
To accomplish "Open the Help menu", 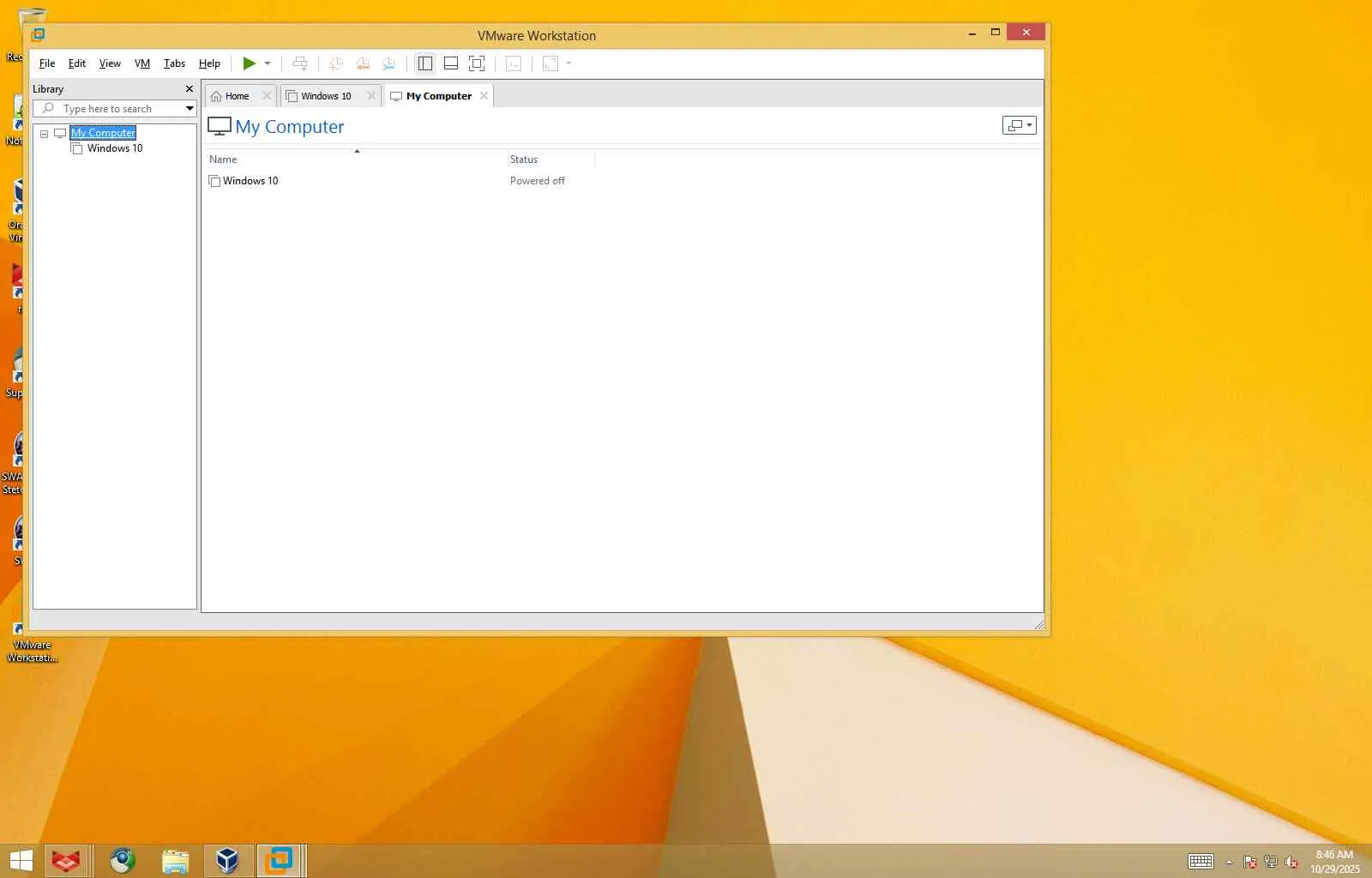I will 209,63.
